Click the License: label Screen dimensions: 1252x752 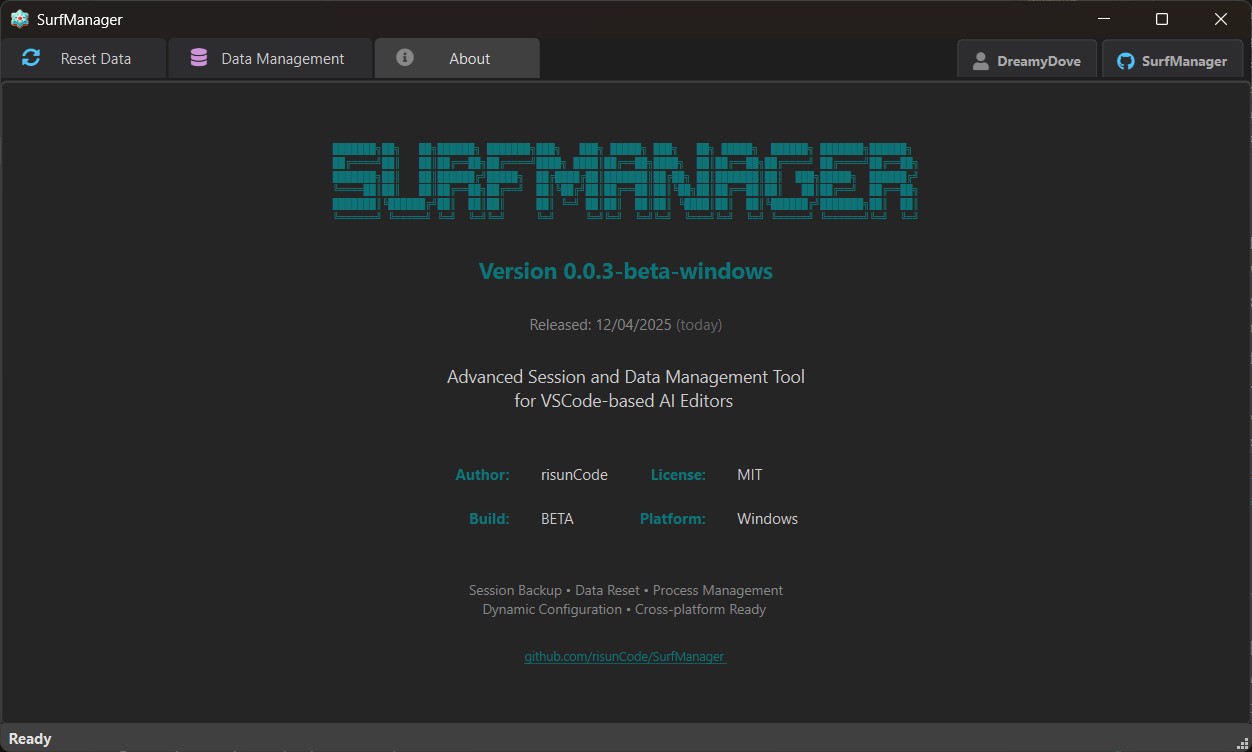678,475
